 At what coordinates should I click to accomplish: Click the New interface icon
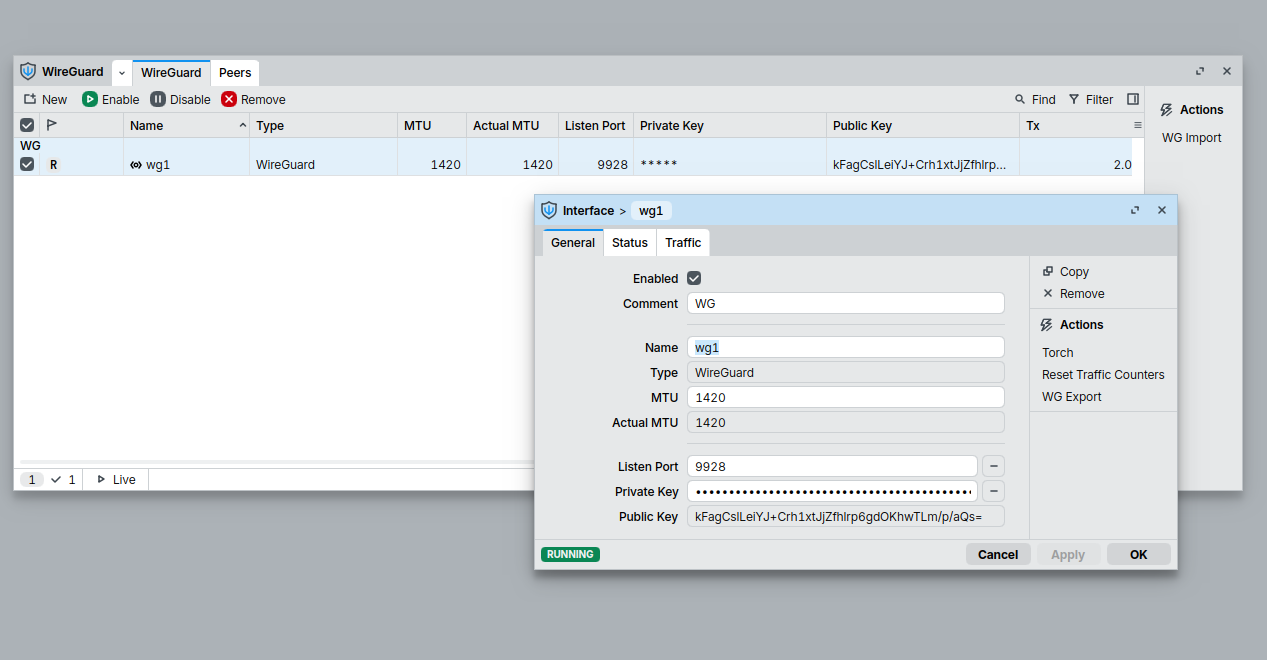[30, 99]
